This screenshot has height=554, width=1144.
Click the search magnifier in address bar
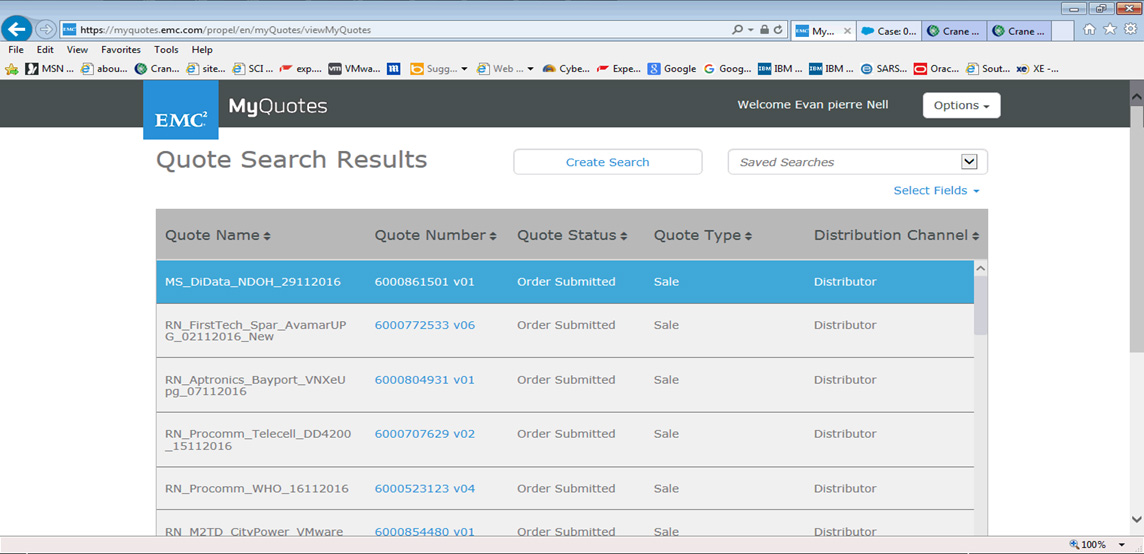click(x=738, y=30)
